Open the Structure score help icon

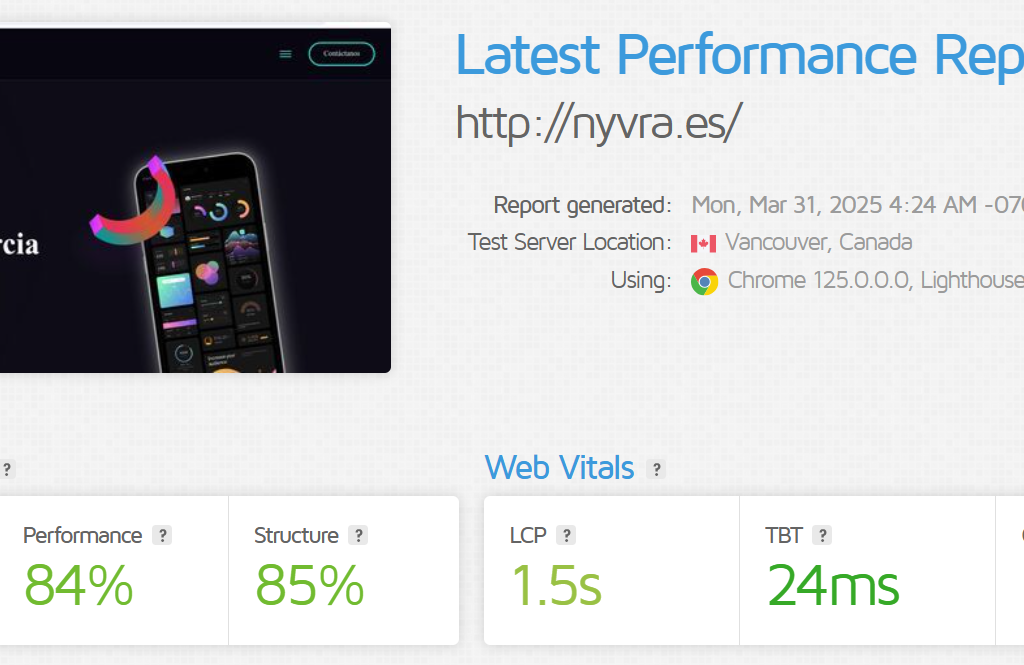pos(358,535)
